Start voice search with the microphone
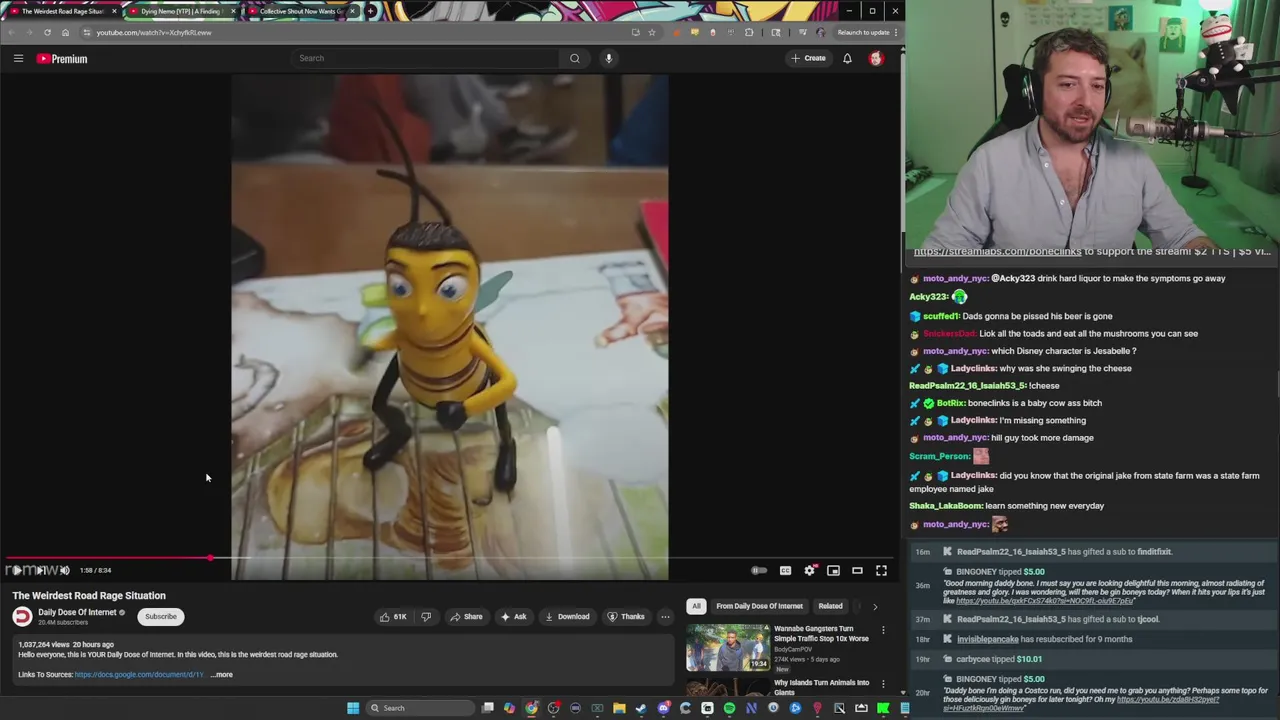This screenshot has height=720, width=1280. (x=608, y=58)
